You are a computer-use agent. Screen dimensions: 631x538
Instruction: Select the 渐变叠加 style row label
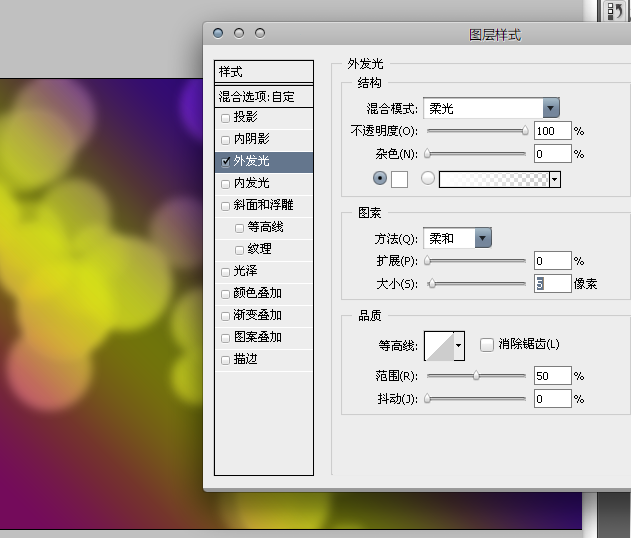point(258,315)
